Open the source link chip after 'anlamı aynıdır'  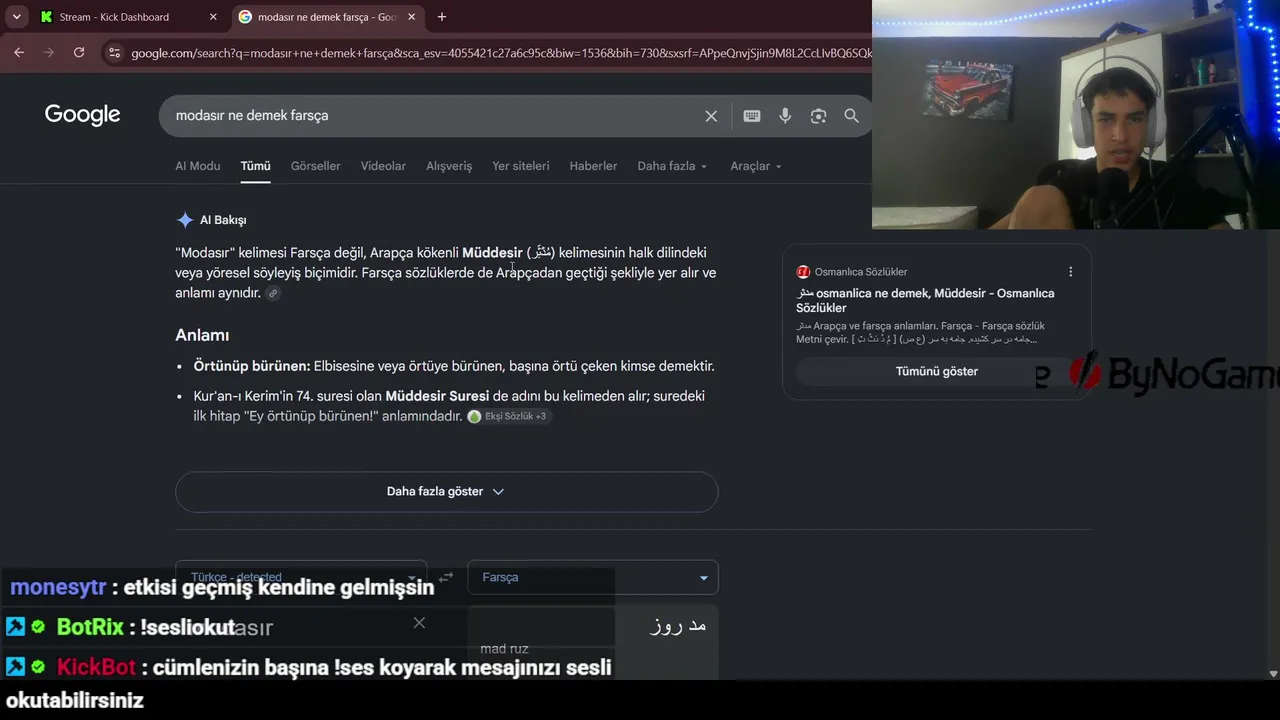point(273,293)
